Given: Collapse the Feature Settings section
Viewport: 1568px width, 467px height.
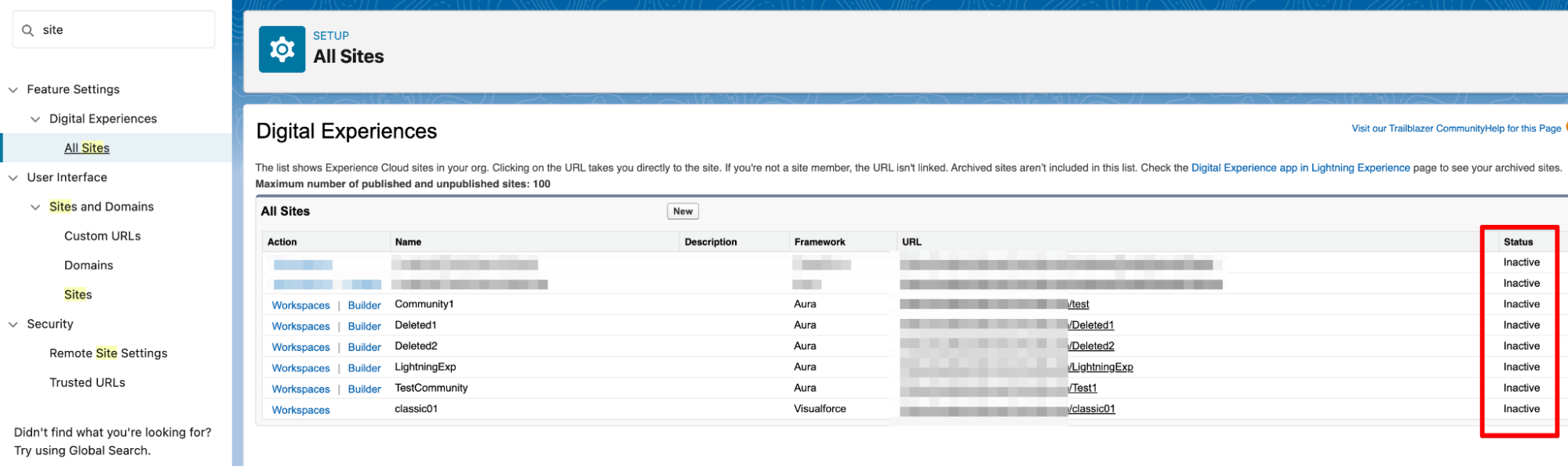Looking at the screenshot, I should coord(13,90).
